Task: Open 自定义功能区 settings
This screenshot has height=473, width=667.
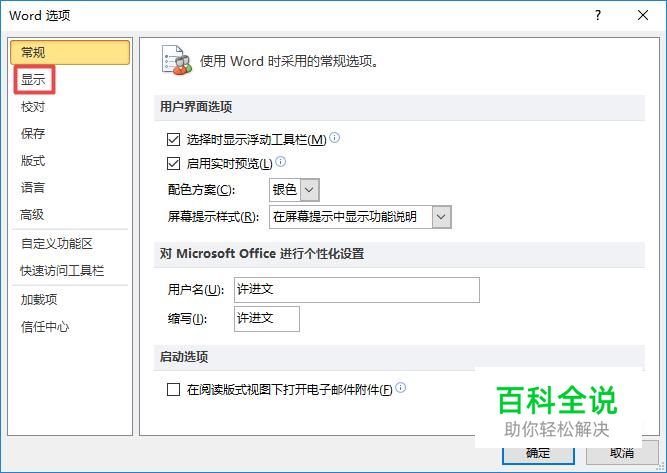Action: (57, 244)
